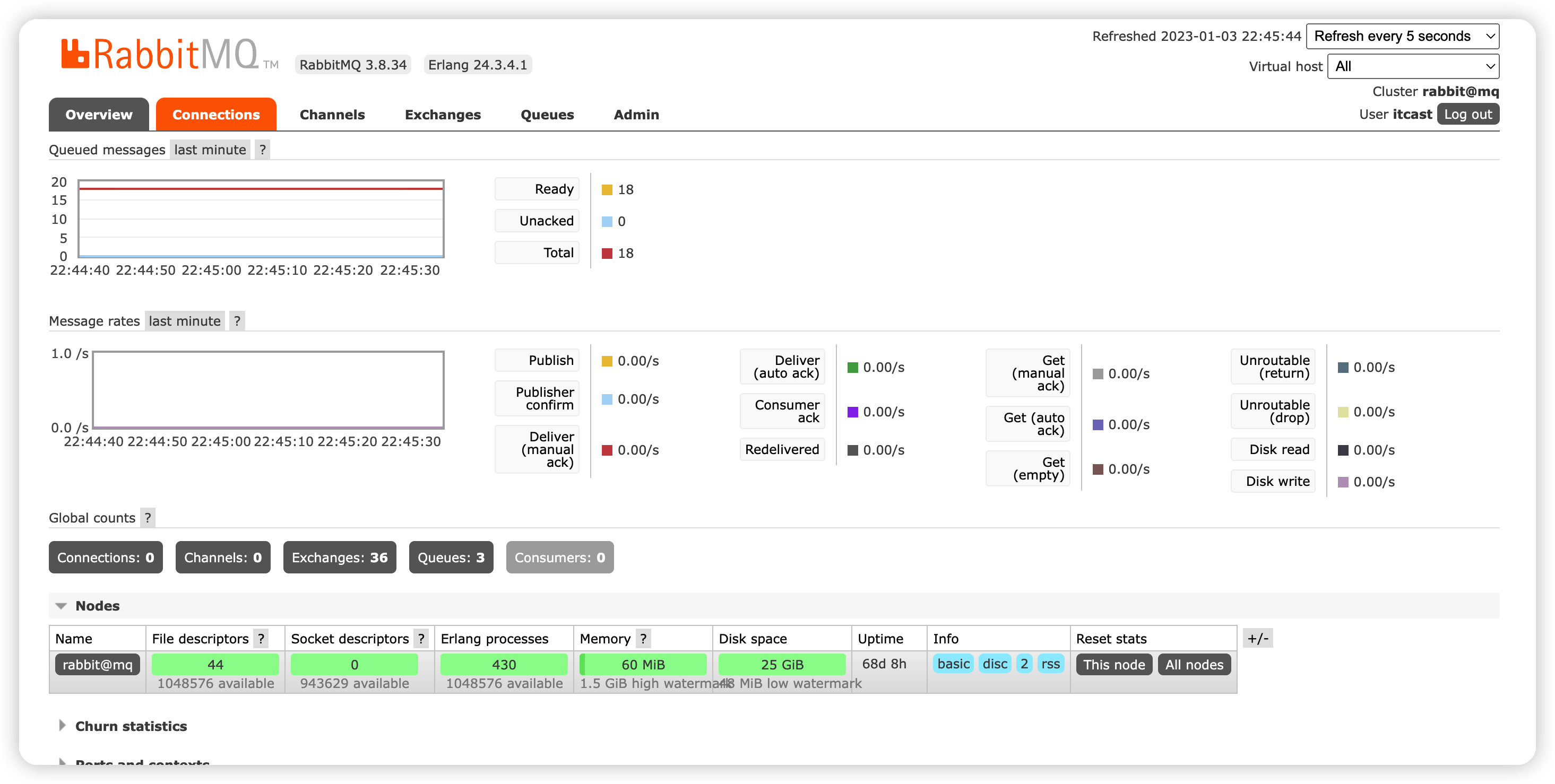Switch to the Admin tab
The height and width of the screenshot is (784, 1555).
(x=636, y=115)
